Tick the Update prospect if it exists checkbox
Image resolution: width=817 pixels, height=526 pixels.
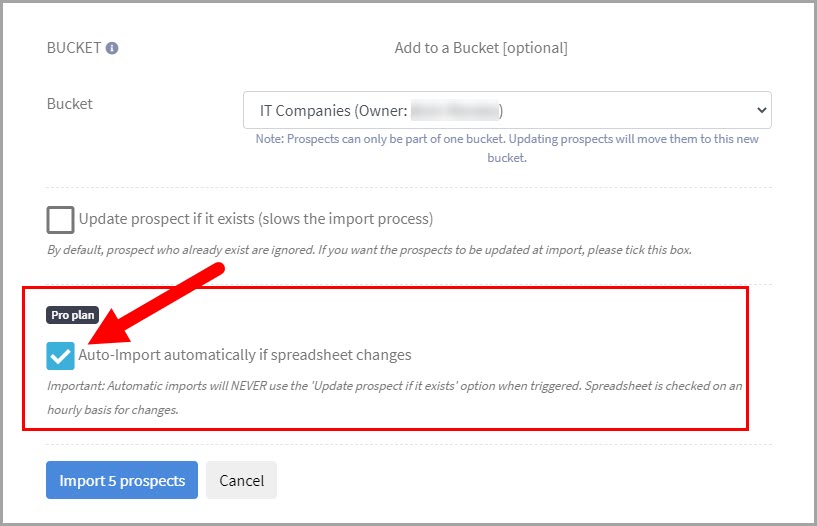(61, 219)
